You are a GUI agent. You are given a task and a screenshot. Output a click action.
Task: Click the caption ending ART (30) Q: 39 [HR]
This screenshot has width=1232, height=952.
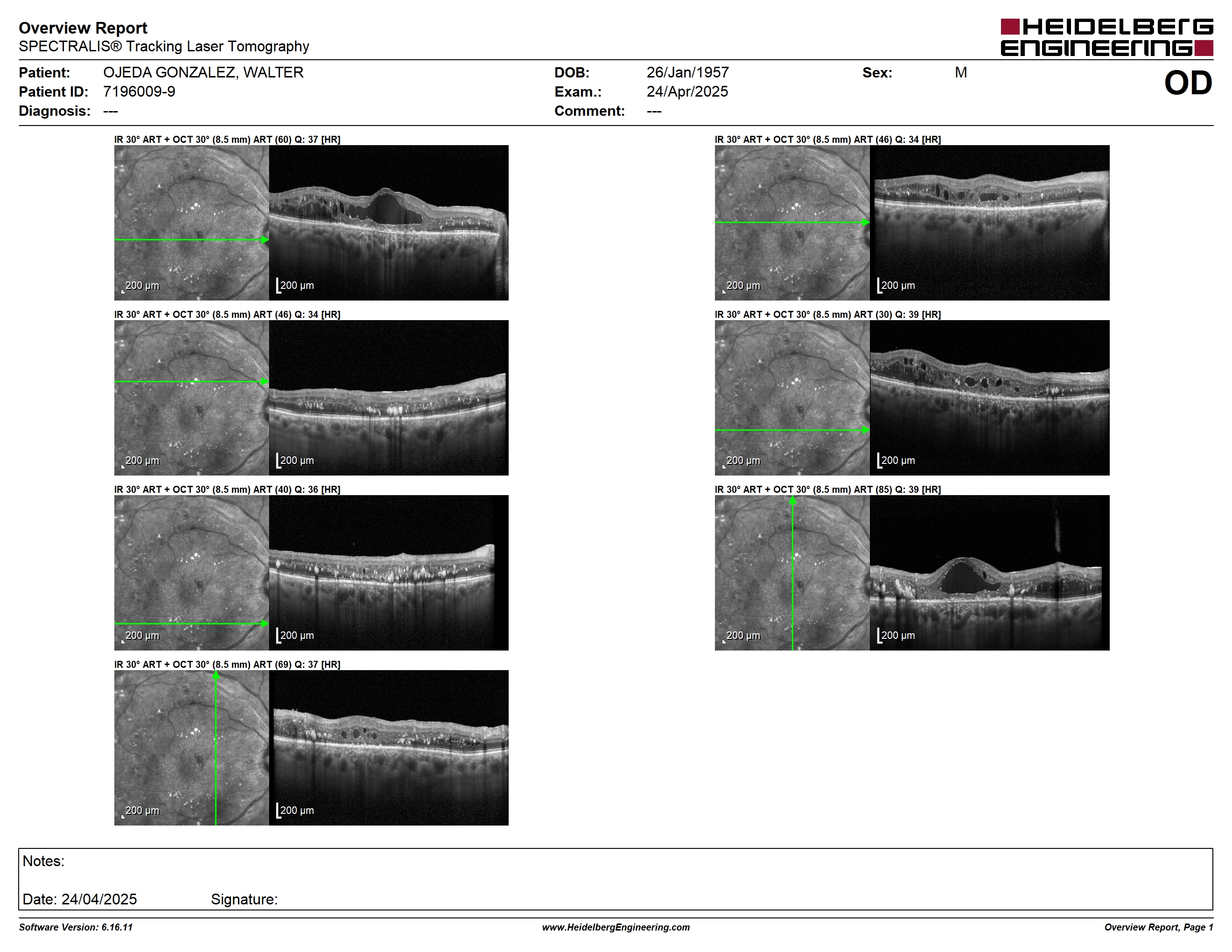828,315
